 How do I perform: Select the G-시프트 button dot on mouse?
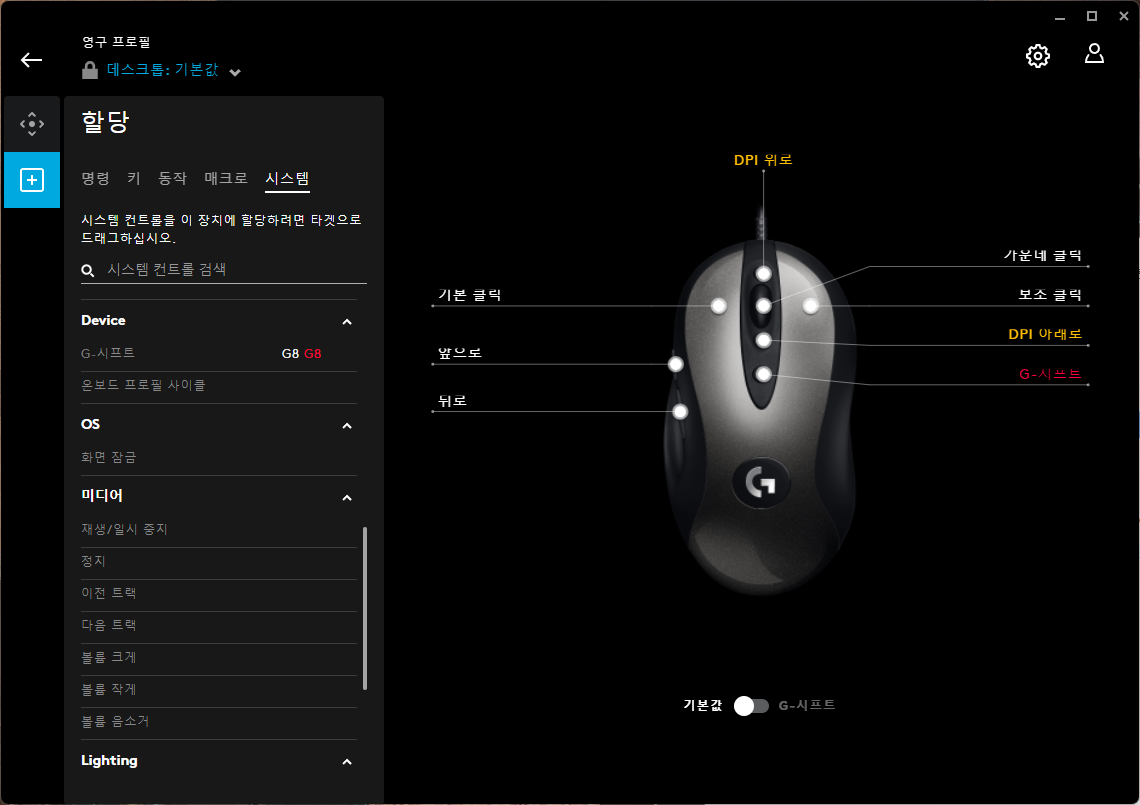(763, 375)
